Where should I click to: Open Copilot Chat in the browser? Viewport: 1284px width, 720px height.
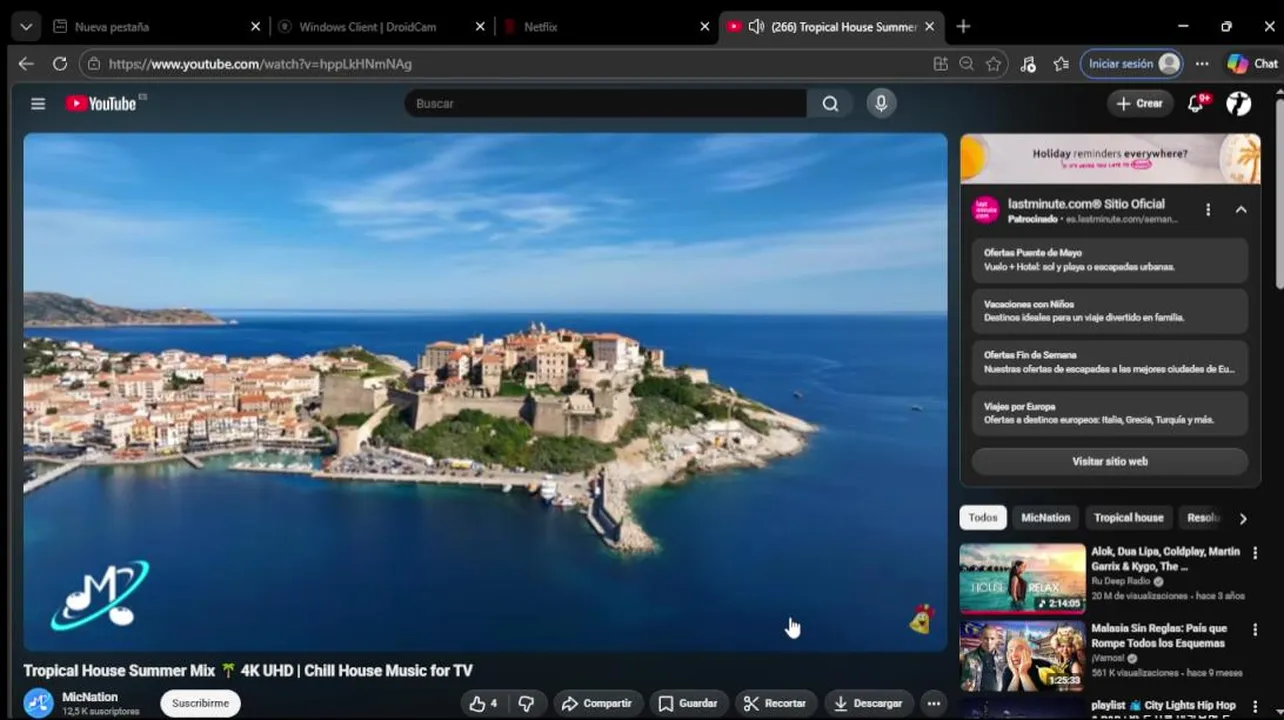click(1253, 64)
